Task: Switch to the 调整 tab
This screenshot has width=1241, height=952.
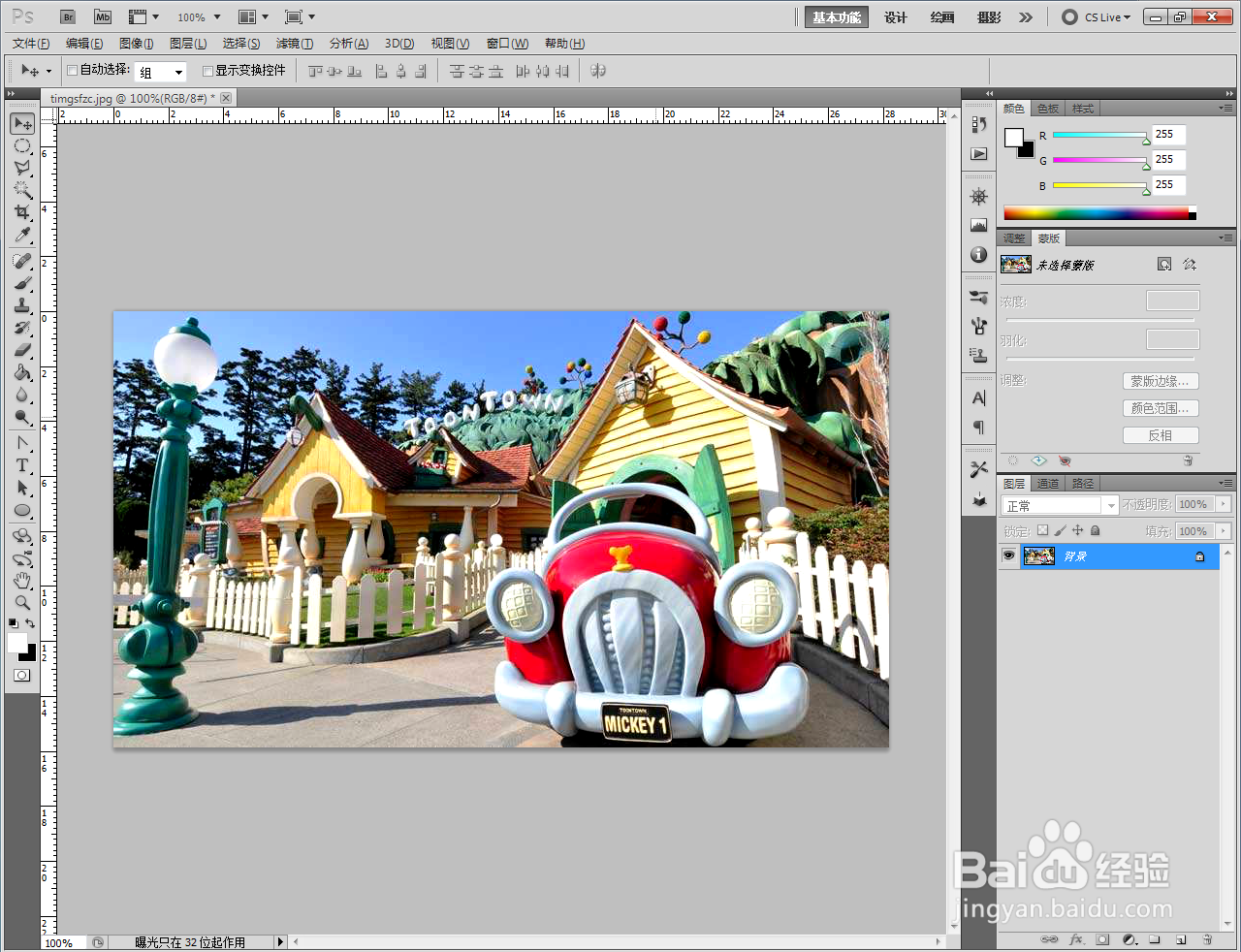Action: (x=1014, y=238)
